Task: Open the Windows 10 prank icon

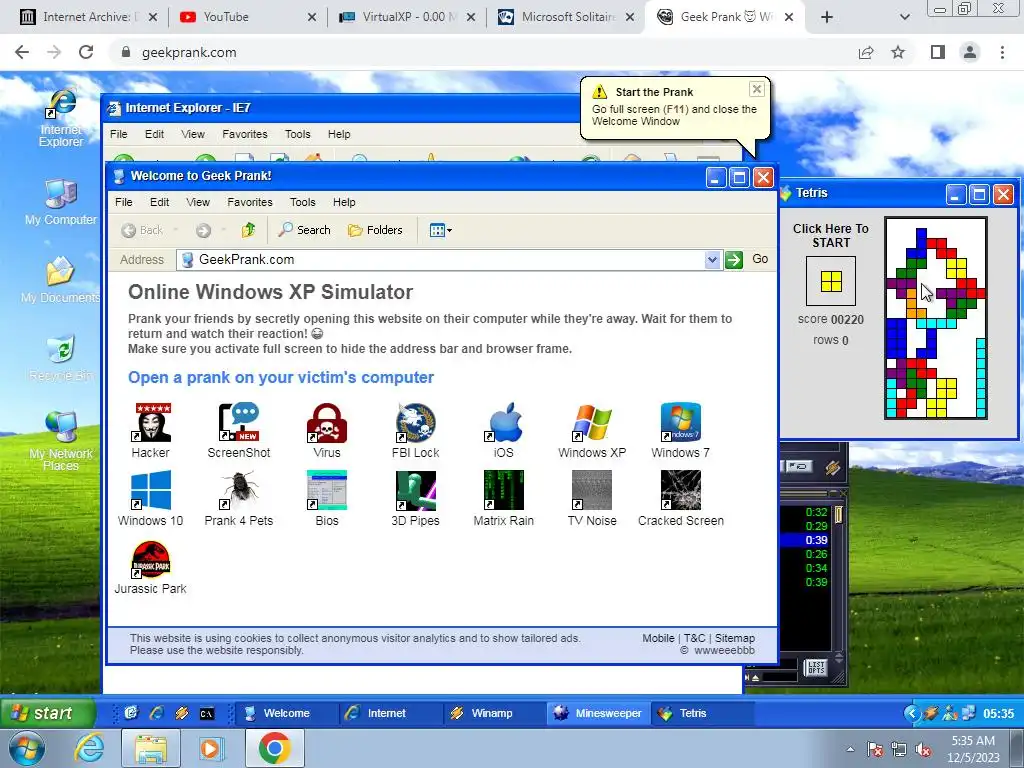Action: point(151,498)
